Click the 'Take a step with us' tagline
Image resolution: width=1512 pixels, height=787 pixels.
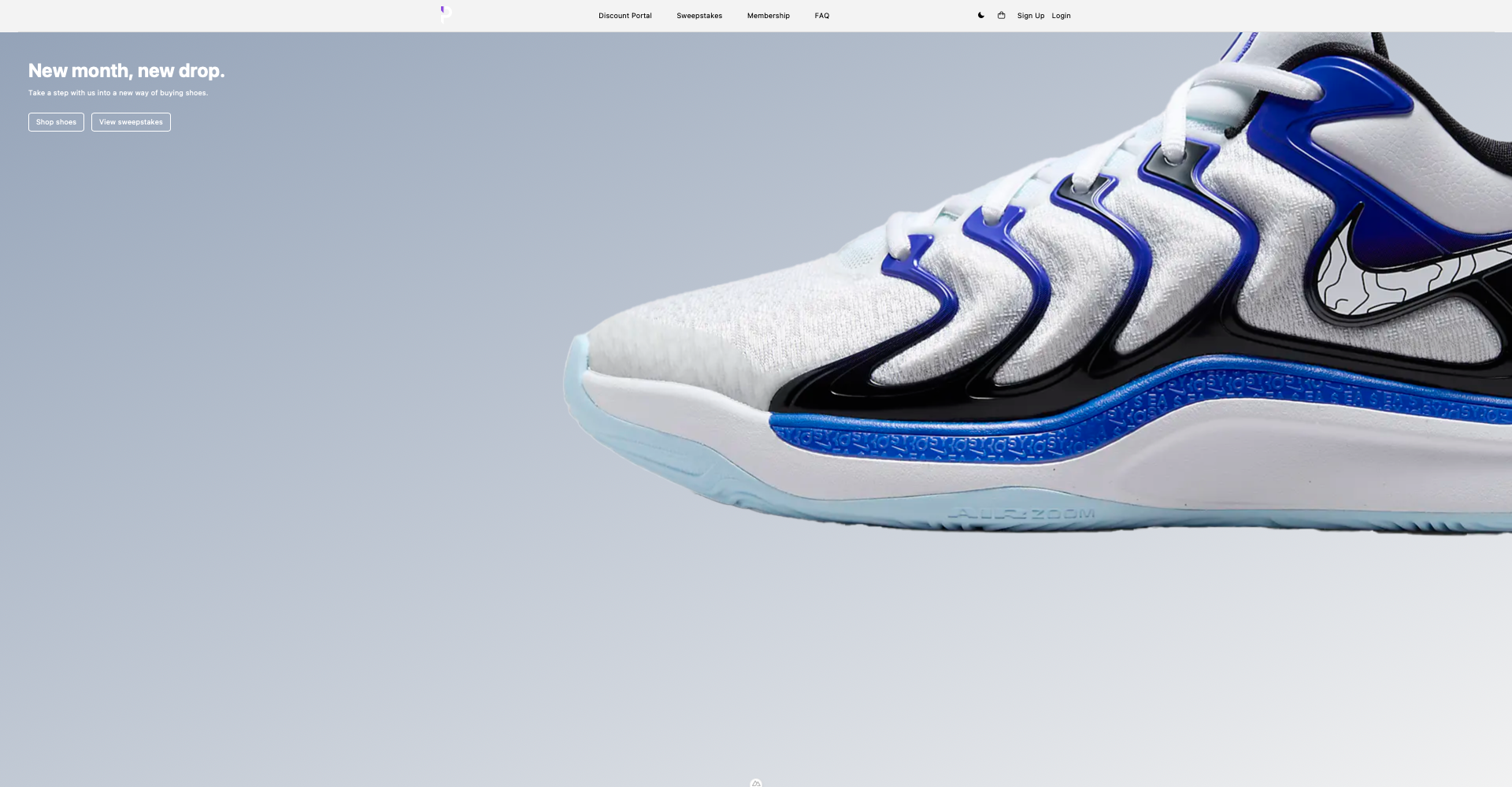click(118, 93)
